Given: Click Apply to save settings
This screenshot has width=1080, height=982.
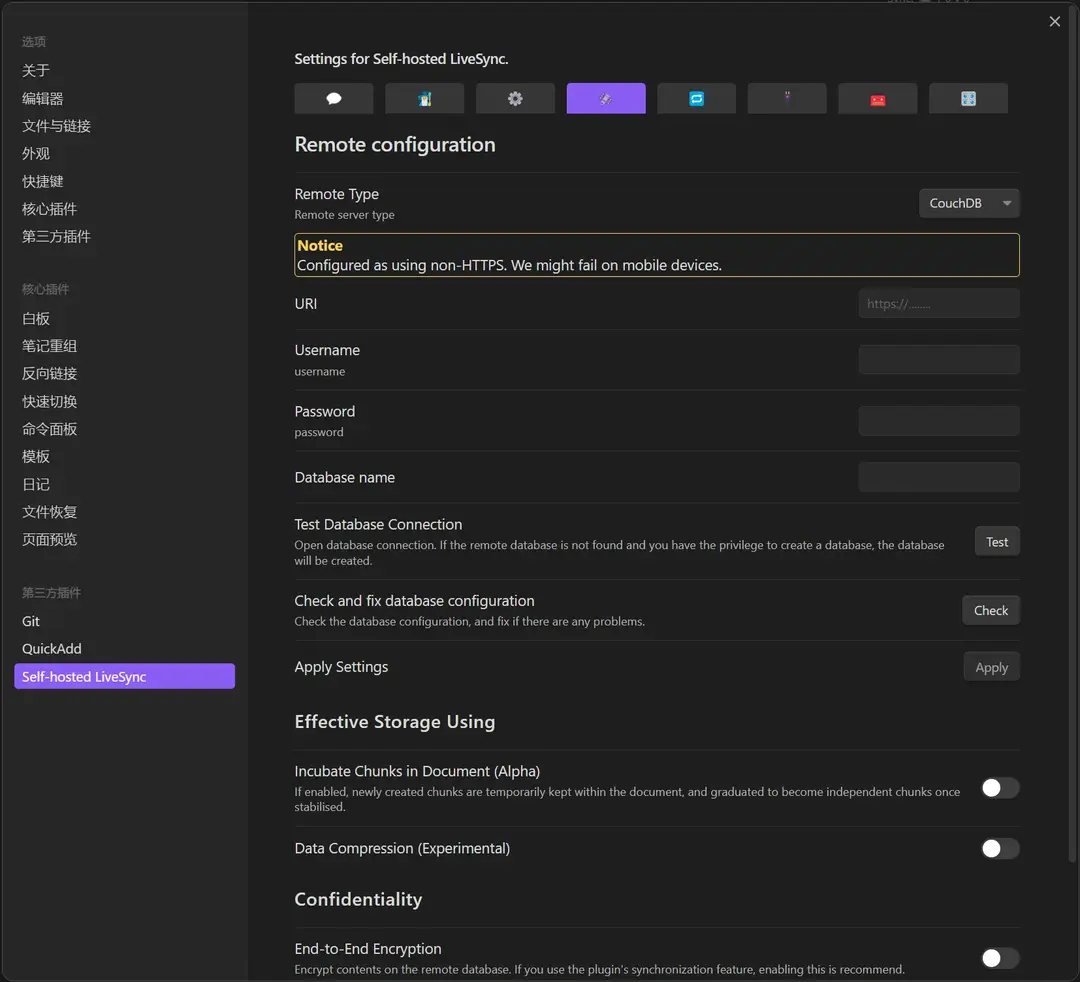Looking at the screenshot, I should pyautogui.click(x=991, y=666).
